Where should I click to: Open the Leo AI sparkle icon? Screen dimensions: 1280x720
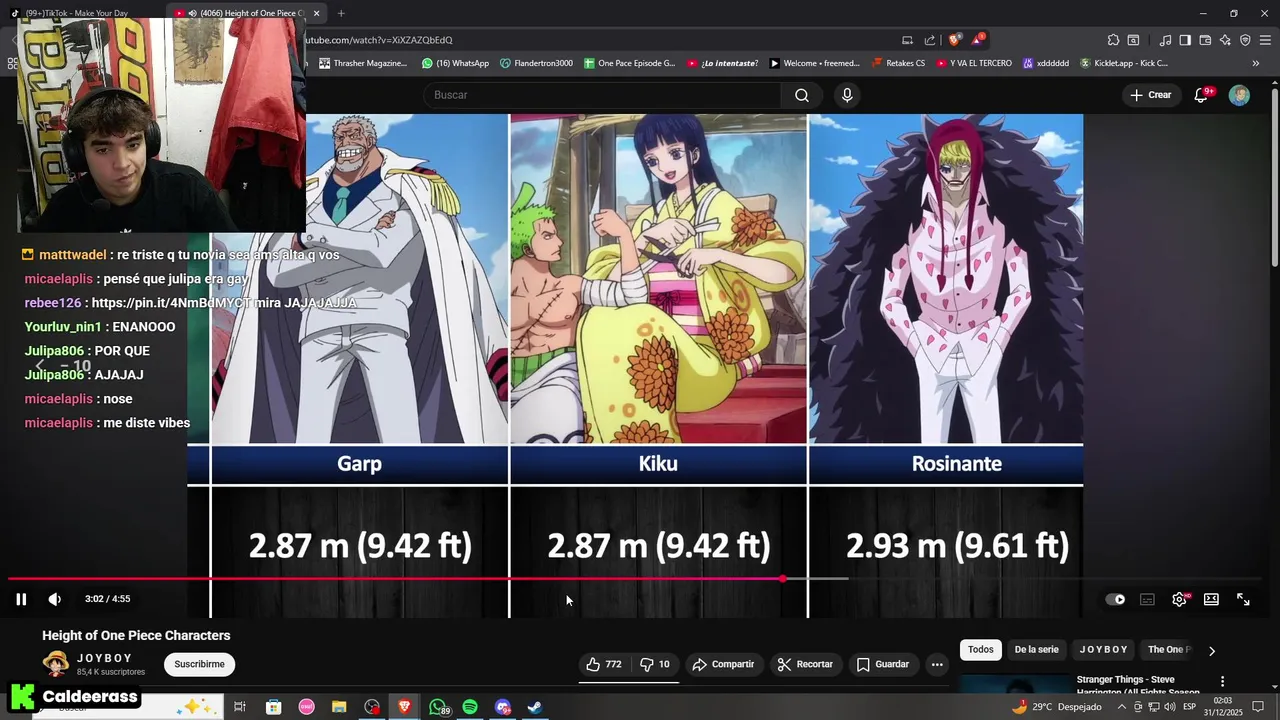pos(1225,40)
